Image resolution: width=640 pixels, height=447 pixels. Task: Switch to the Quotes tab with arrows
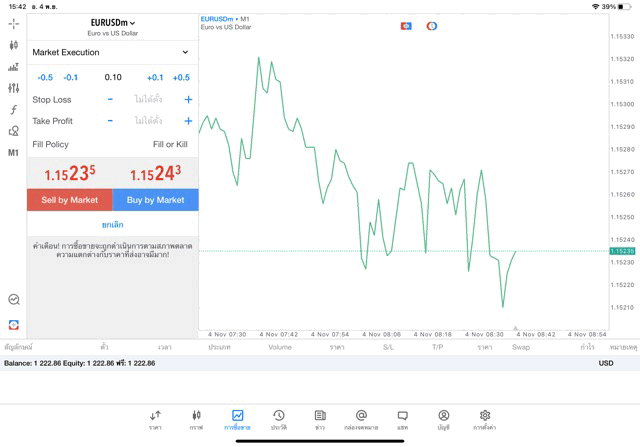coord(155,419)
